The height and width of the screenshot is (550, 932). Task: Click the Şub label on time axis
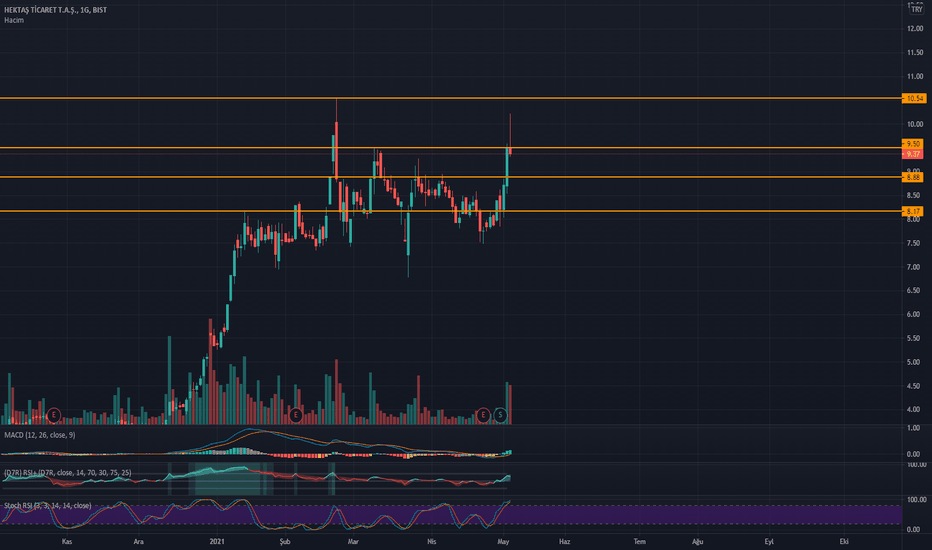coord(285,542)
